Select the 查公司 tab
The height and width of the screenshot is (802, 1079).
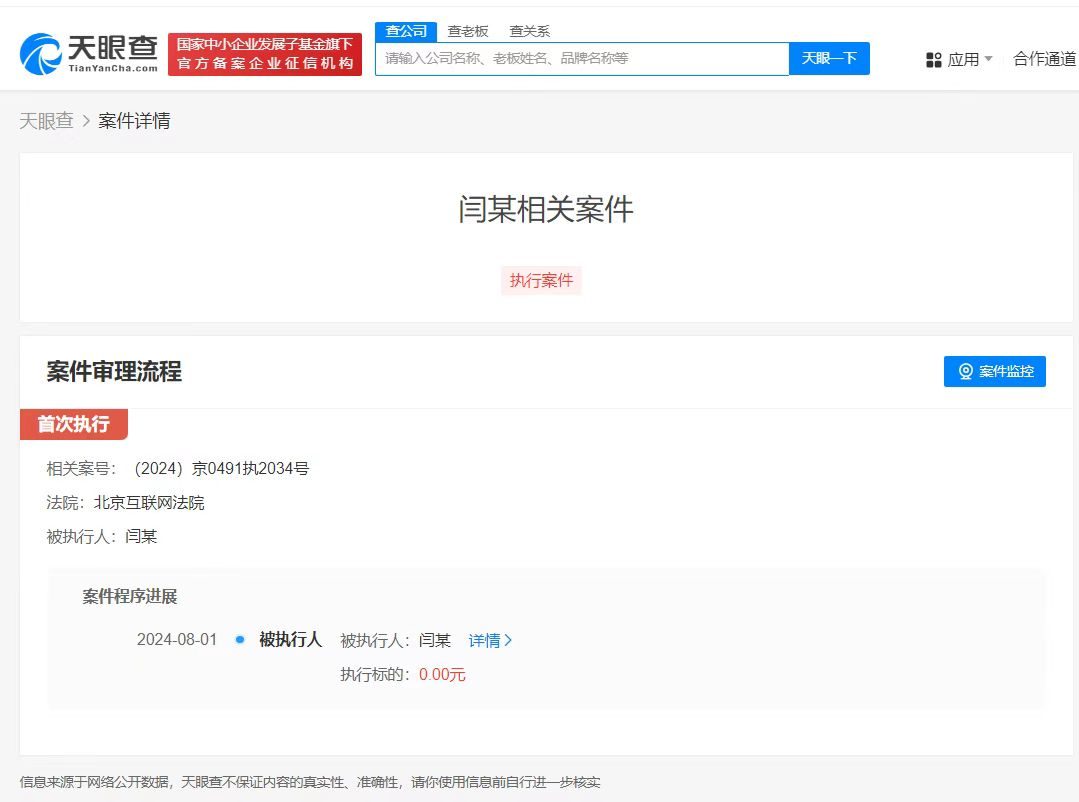(x=404, y=30)
